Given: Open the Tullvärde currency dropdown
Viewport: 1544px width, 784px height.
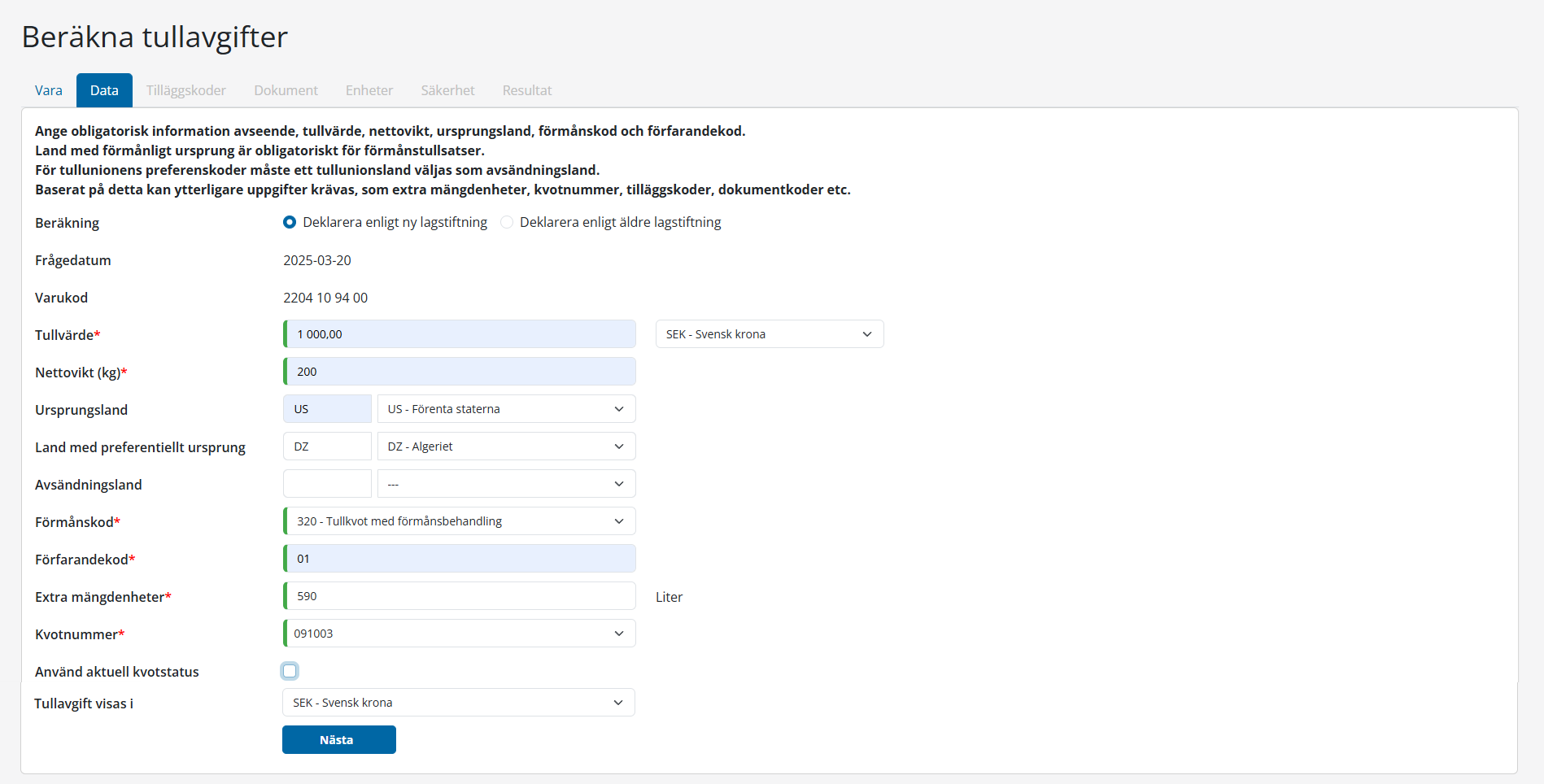Looking at the screenshot, I should [x=769, y=334].
